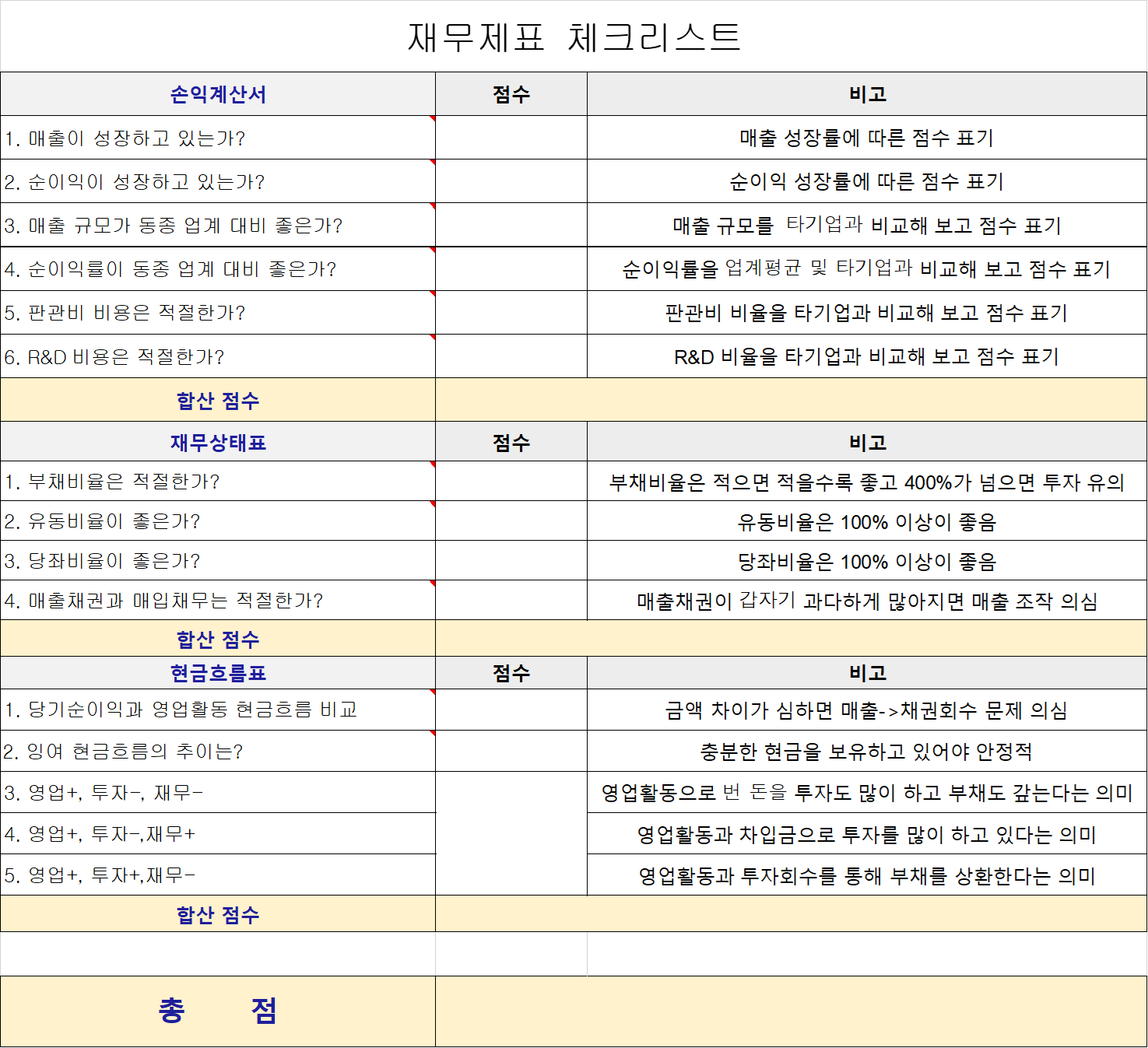Screen dimensions: 1148x1048
Task: Select the '비고' header beside 손익계산서
Action: click(x=867, y=94)
